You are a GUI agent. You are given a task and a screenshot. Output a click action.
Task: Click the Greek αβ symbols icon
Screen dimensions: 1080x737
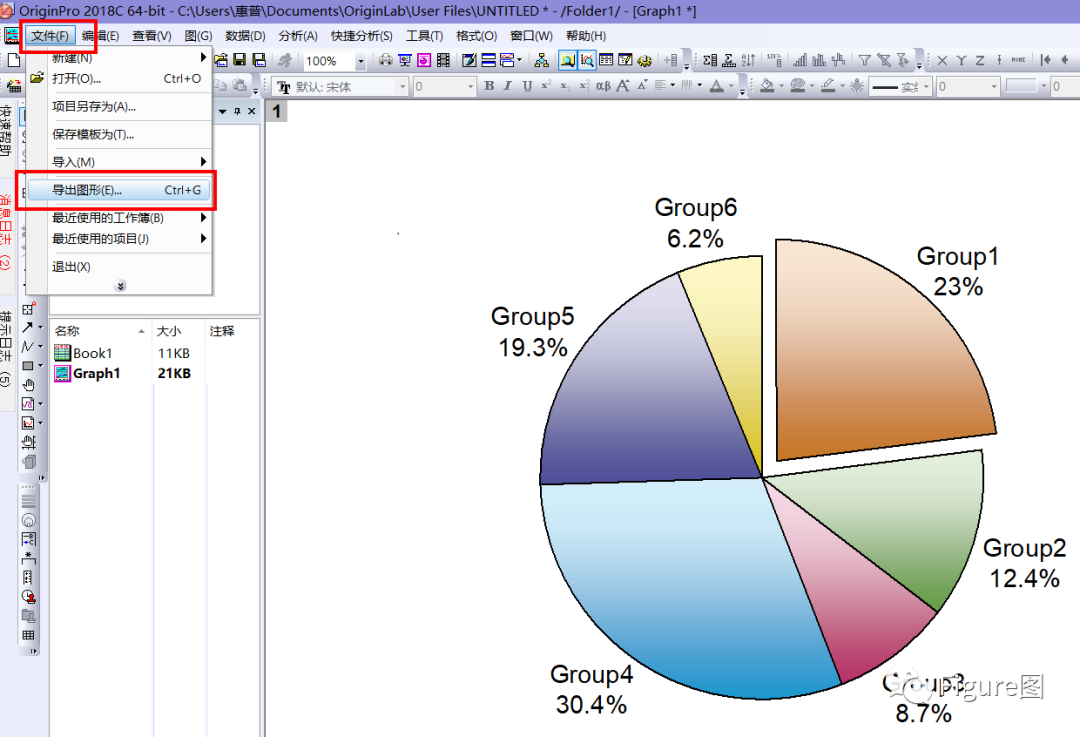(x=603, y=86)
